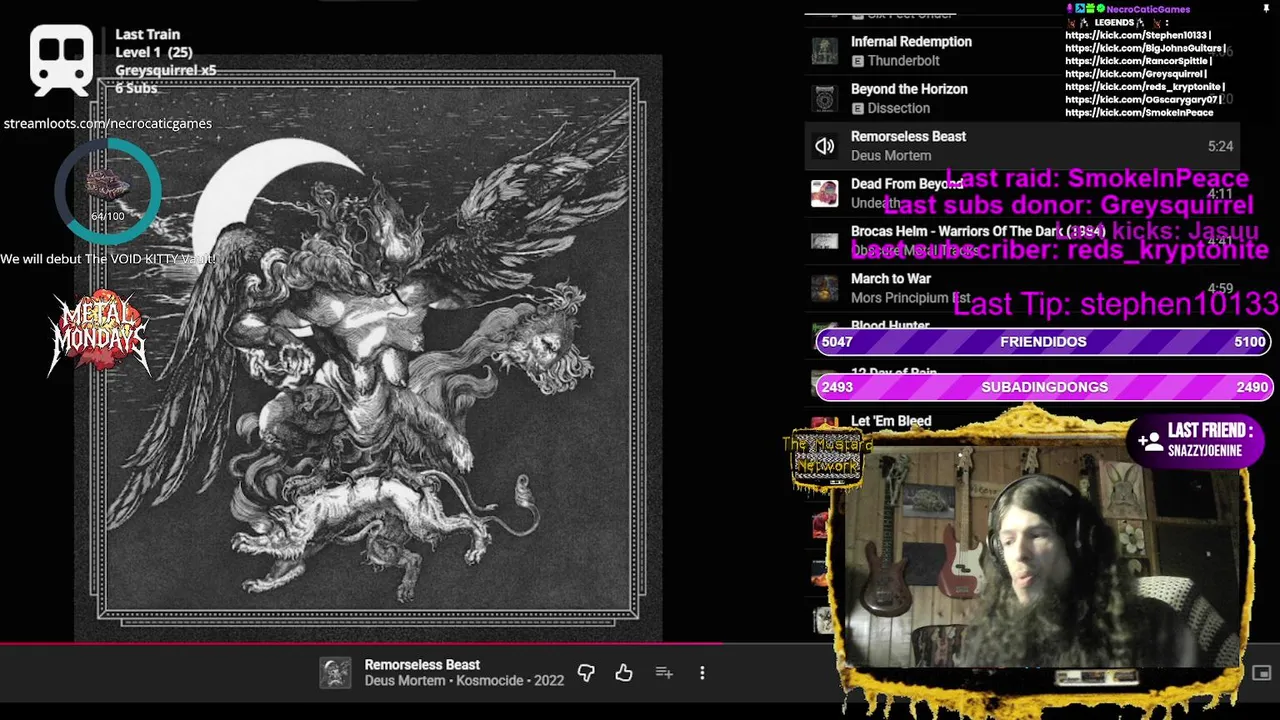Viewport: 1280px width, 720px height.
Task: Click the kick.com/BigJohnsGuitars link
Action: click(1144, 48)
